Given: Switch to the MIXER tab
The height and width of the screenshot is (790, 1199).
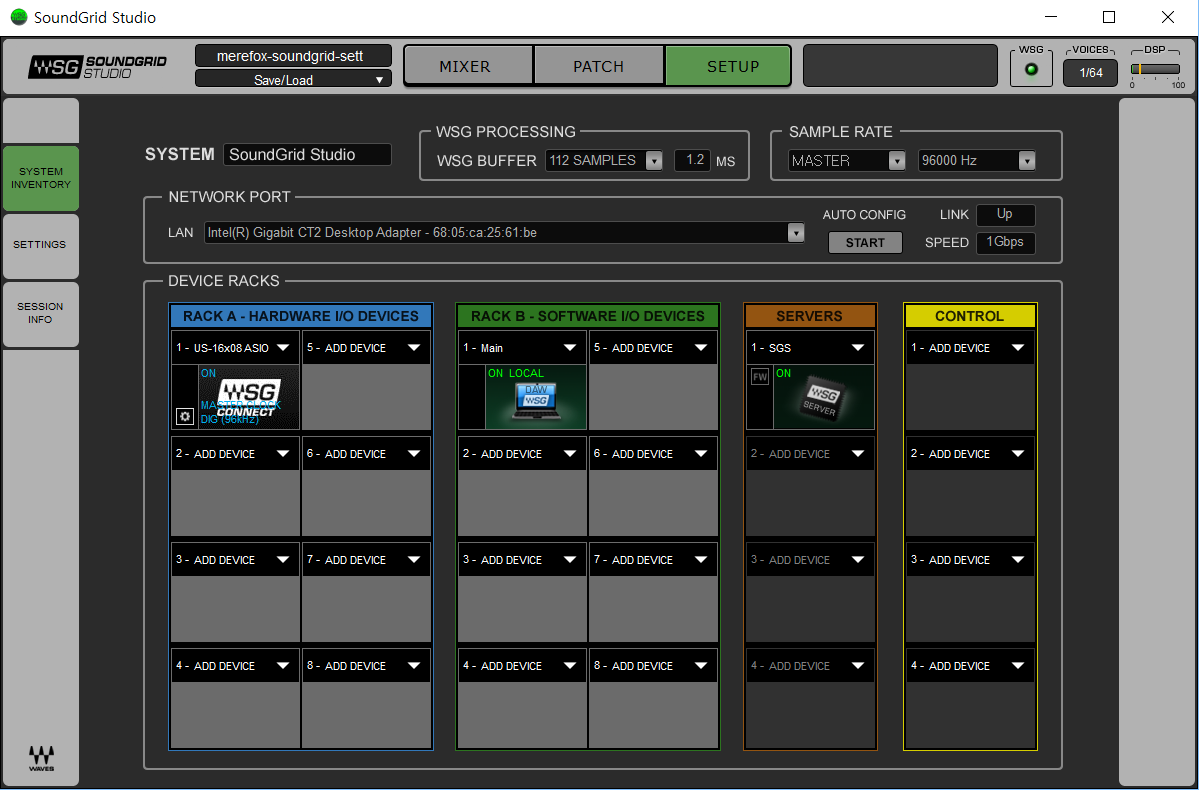Looking at the screenshot, I should click(465, 67).
